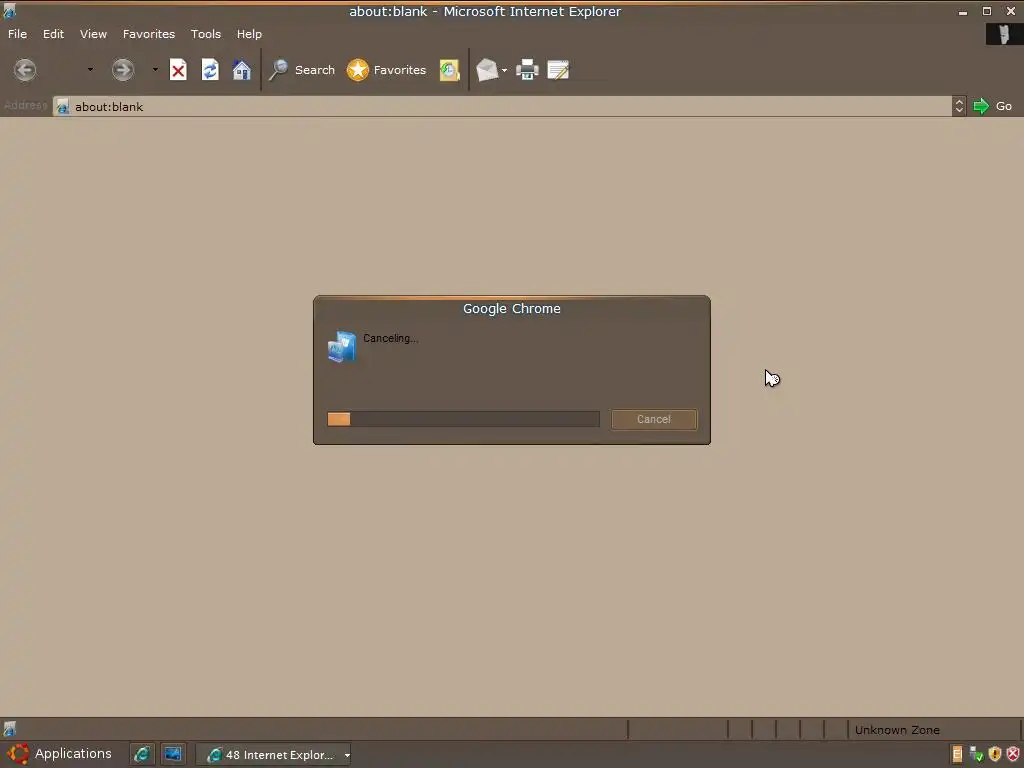Screen dimensions: 1024x768
Task: Click the page icon in the address bar
Action: coord(63,106)
